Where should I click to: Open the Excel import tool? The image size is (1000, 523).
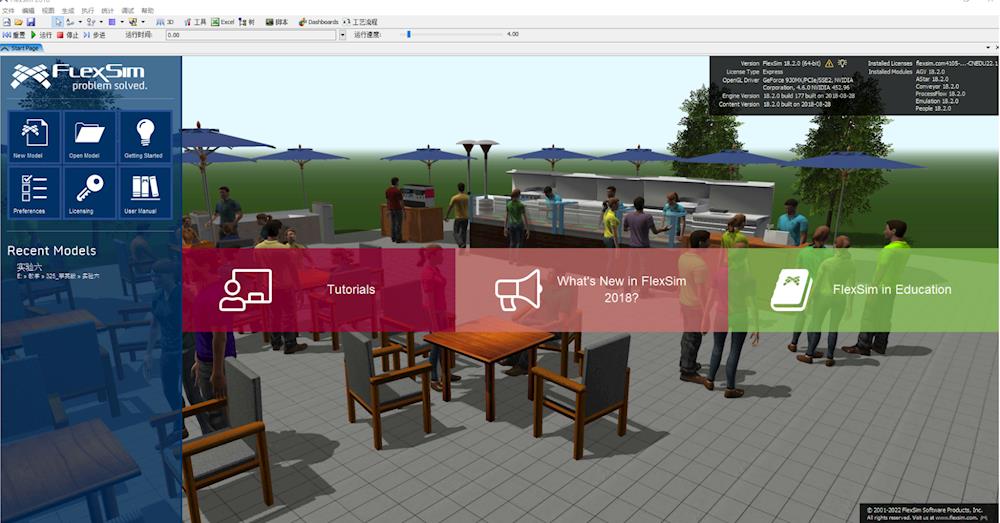pyautogui.click(x=222, y=21)
